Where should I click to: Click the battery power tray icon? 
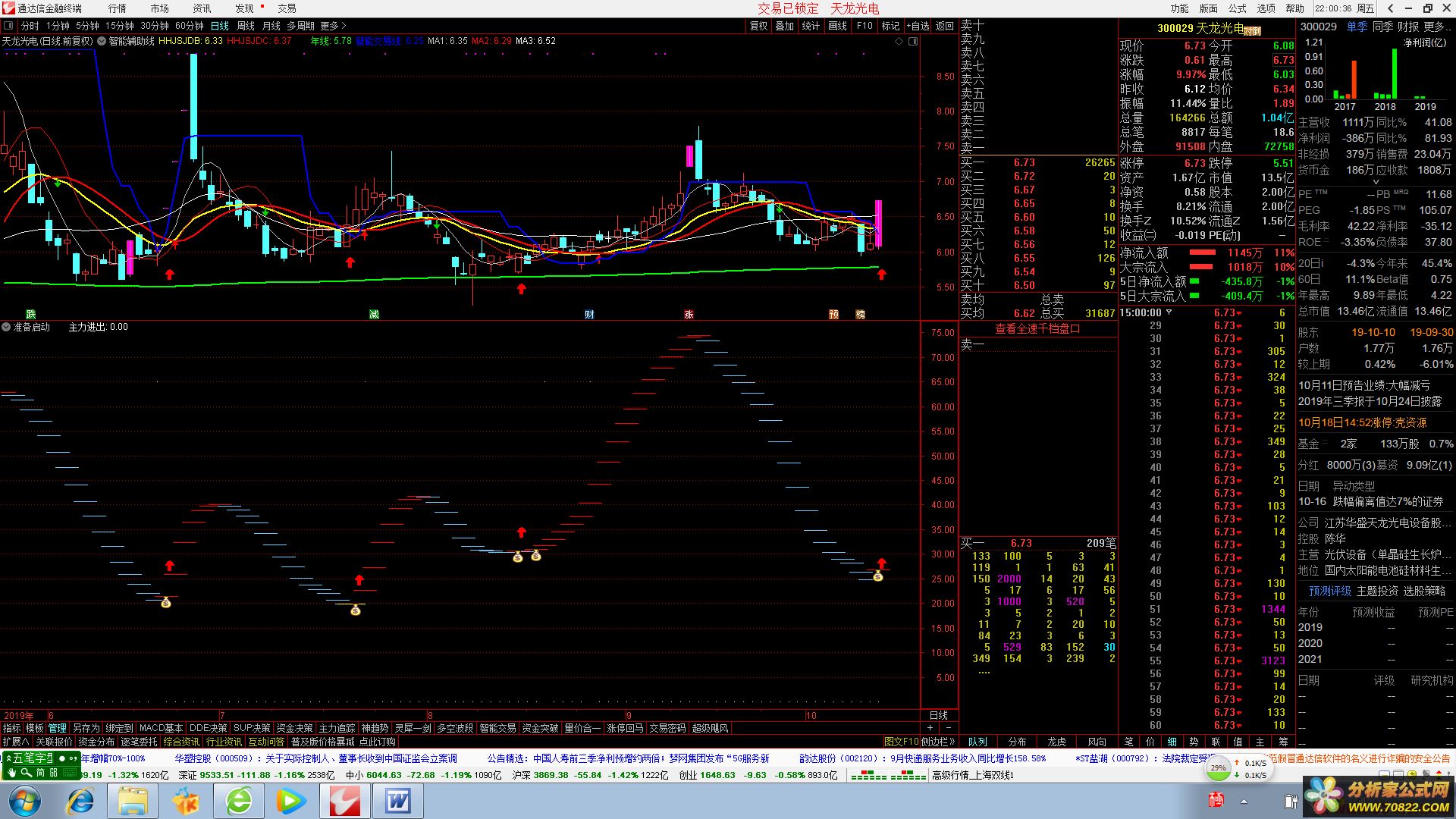point(1291,801)
